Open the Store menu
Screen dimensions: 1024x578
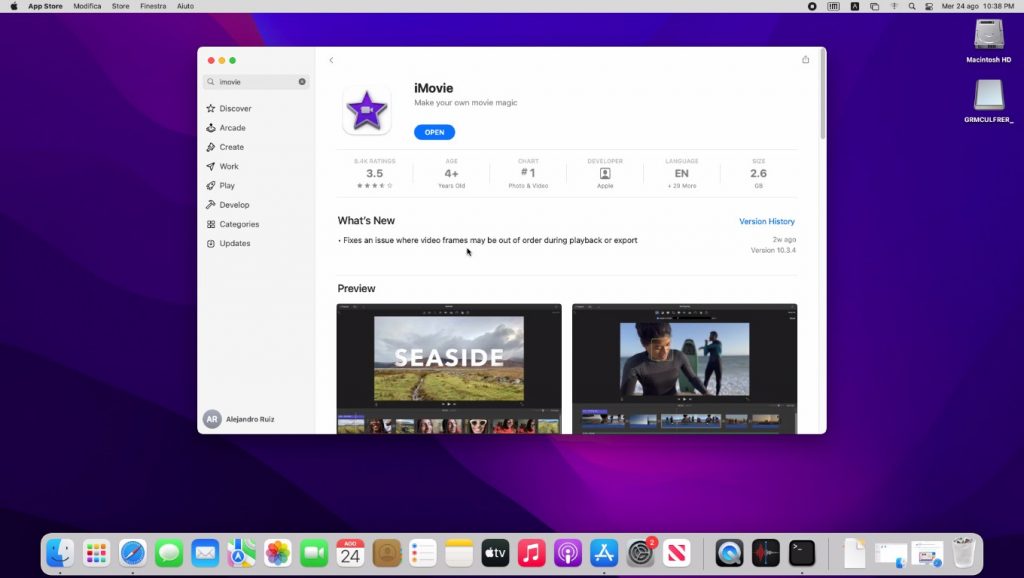(120, 6)
